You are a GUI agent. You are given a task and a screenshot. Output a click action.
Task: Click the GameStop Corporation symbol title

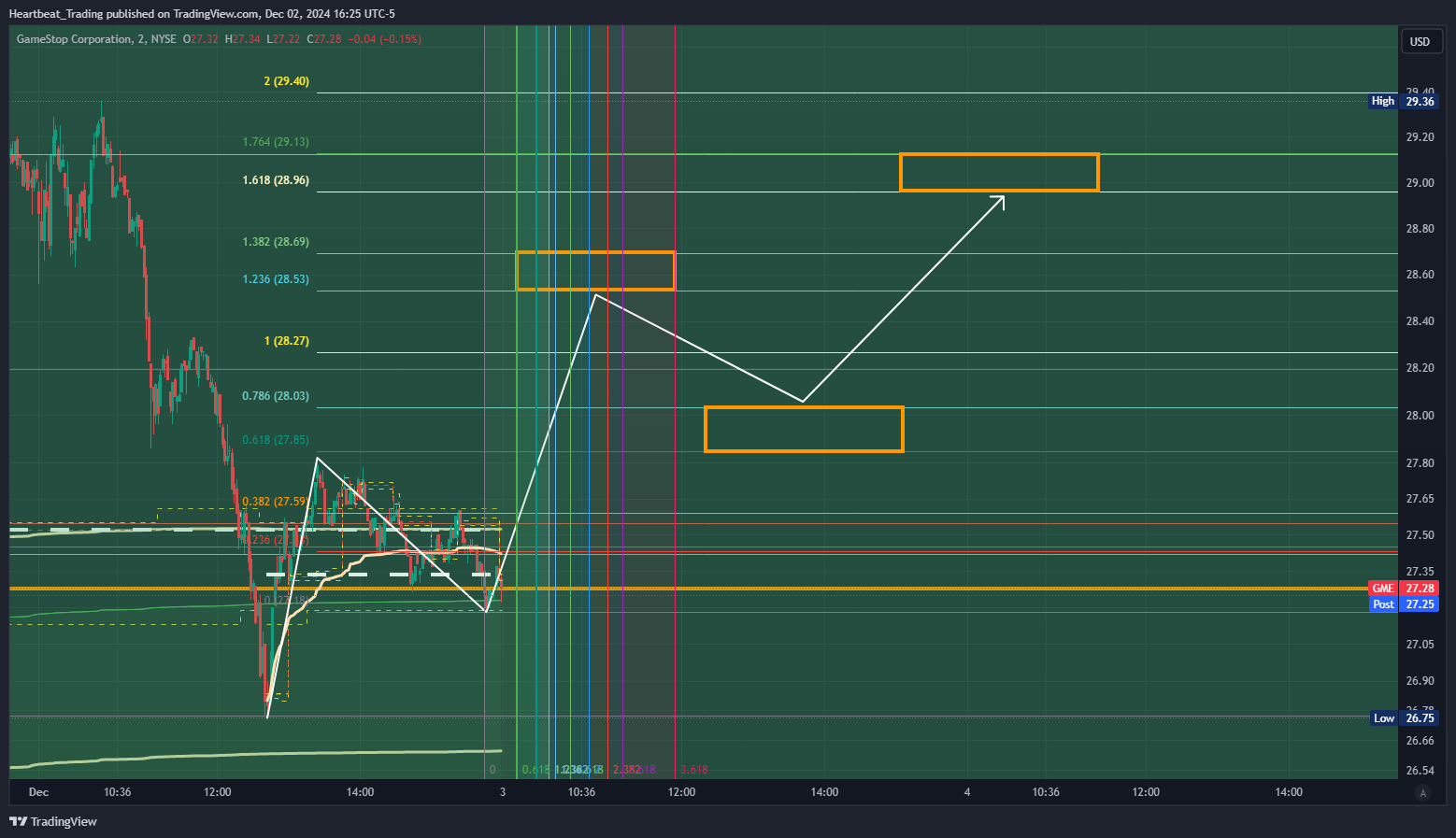tap(74, 39)
